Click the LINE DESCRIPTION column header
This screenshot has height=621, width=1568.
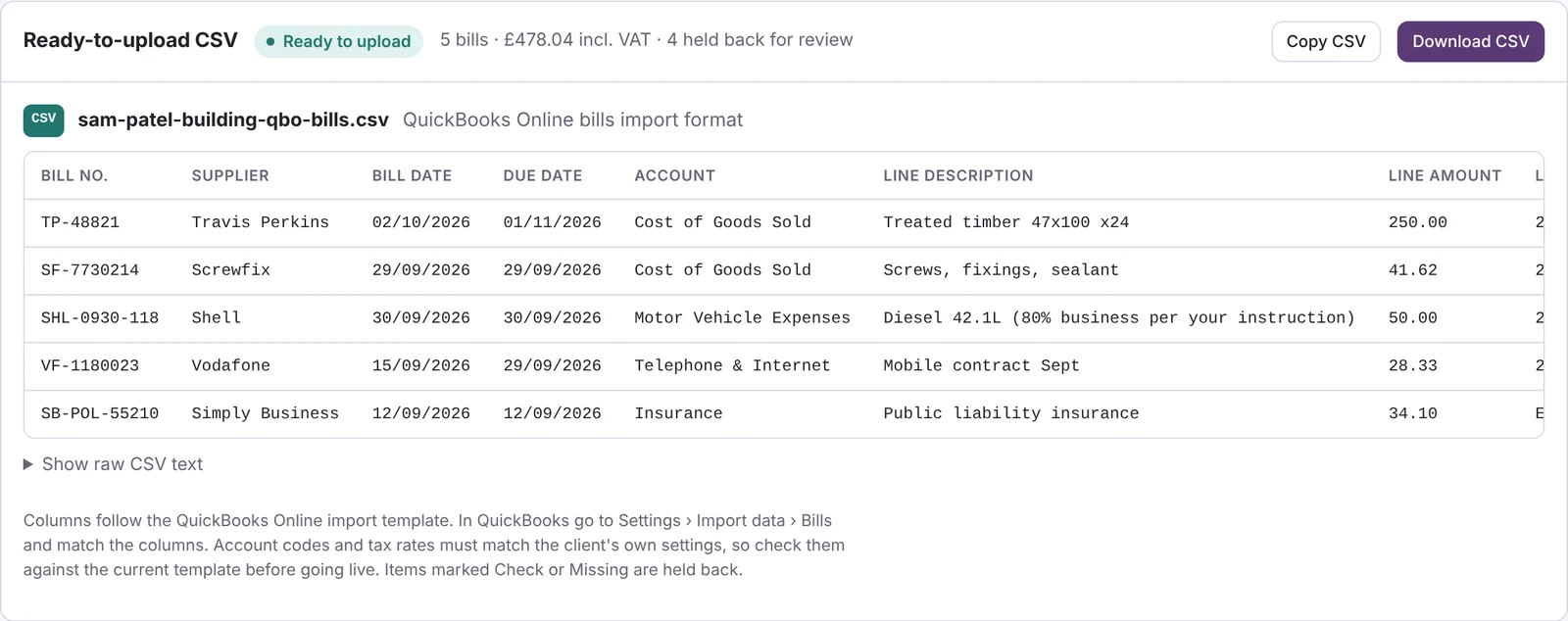coord(958,175)
